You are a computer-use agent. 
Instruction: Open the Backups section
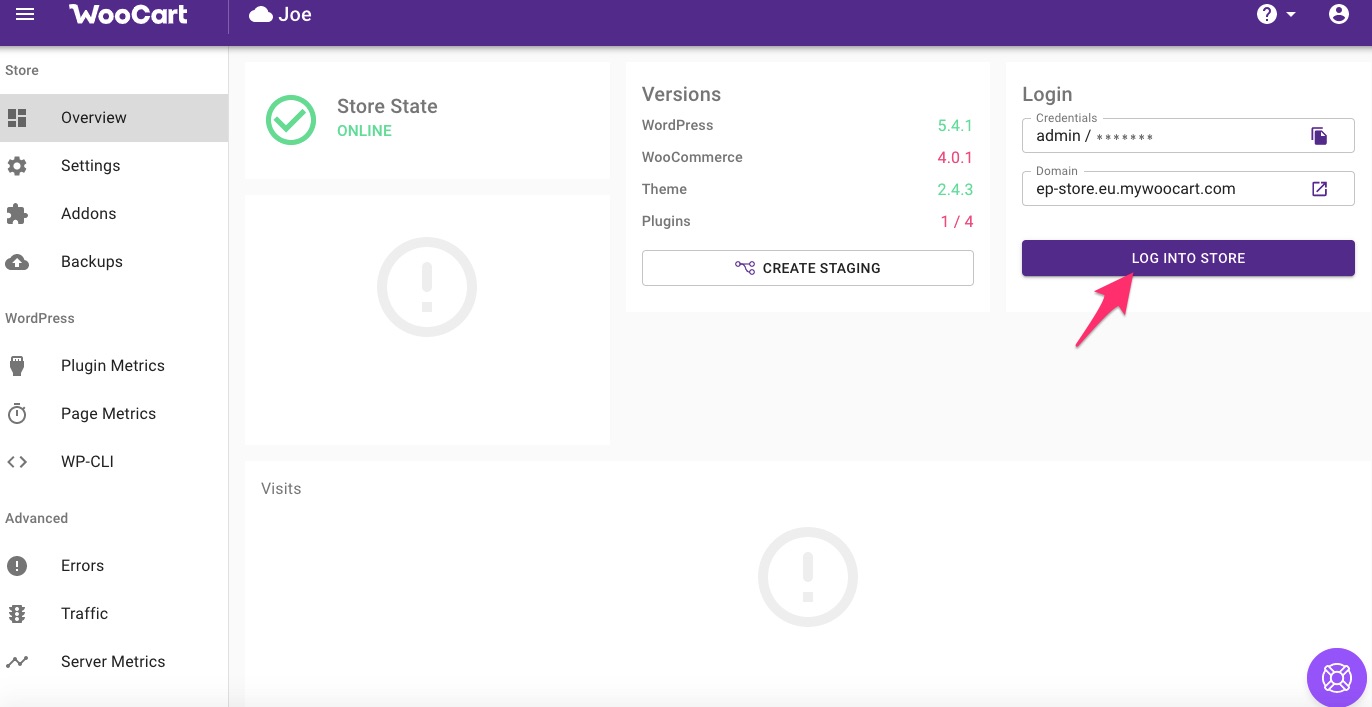pyautogui.click(x=91, y=262)
